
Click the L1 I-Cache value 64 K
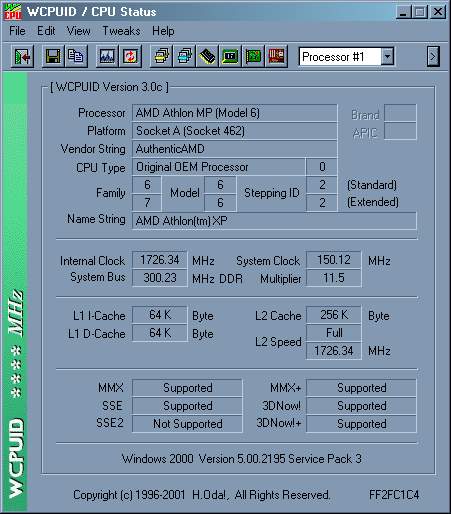coord(160,315)
